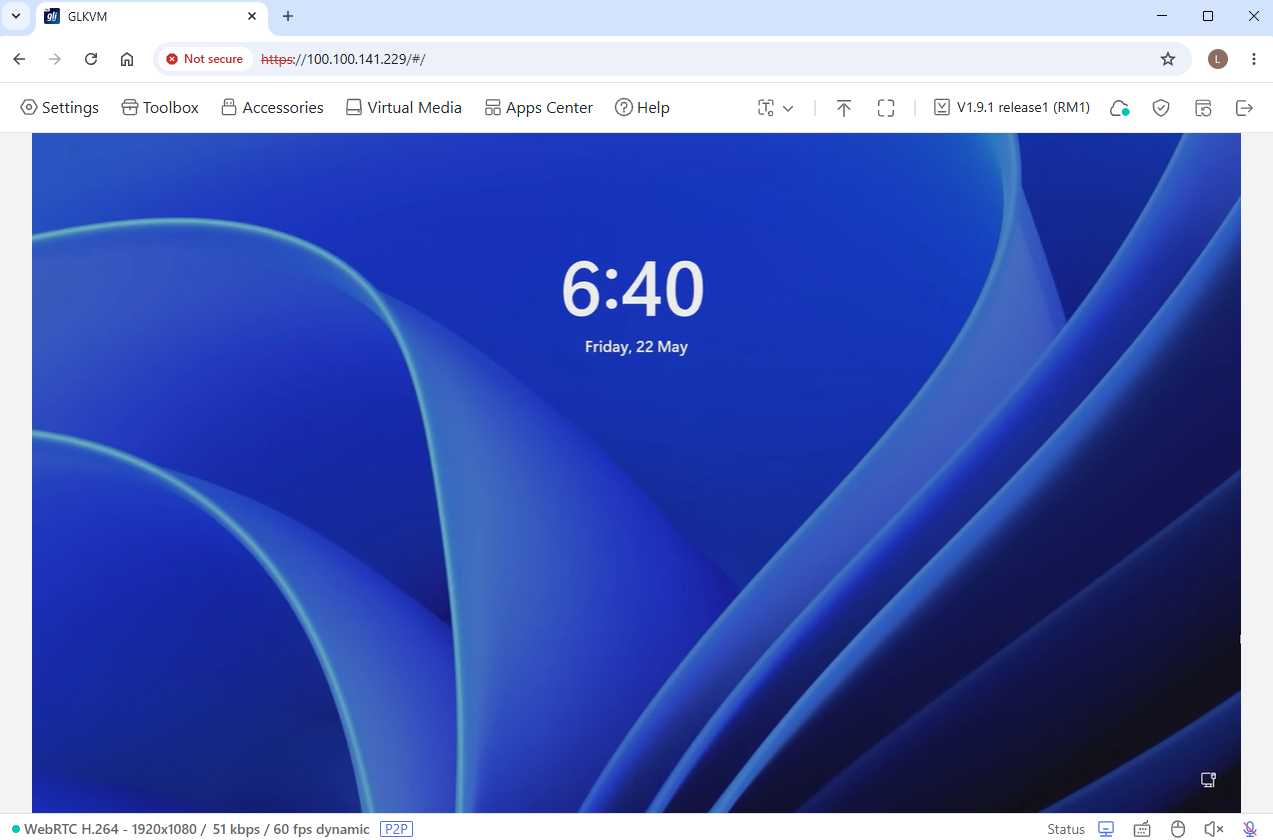Toggle the muted microphone icon

tap(1250, 829)
